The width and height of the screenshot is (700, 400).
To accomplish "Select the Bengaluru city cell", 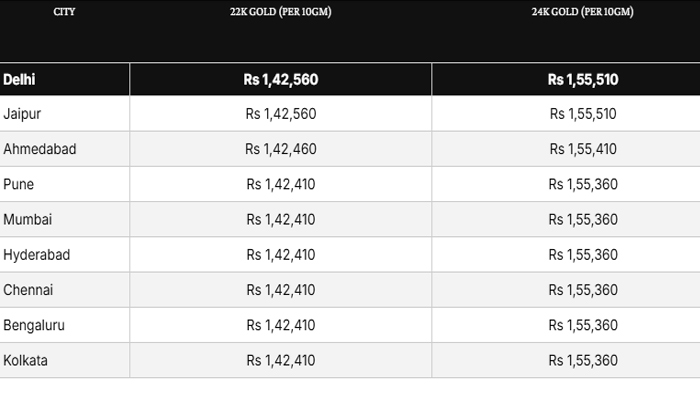I will [35, 325].
